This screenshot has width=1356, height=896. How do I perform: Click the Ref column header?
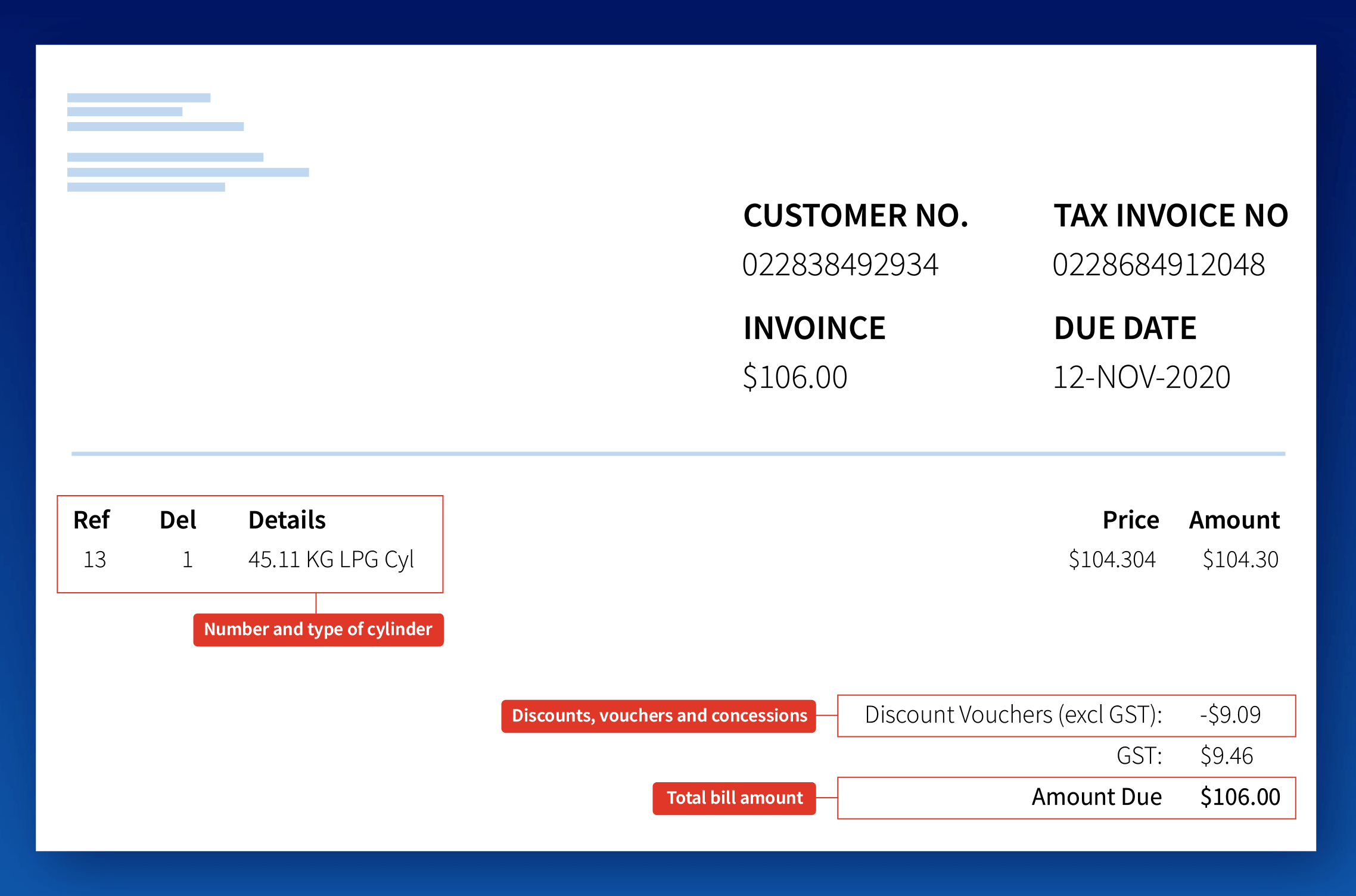click(91, 520)
